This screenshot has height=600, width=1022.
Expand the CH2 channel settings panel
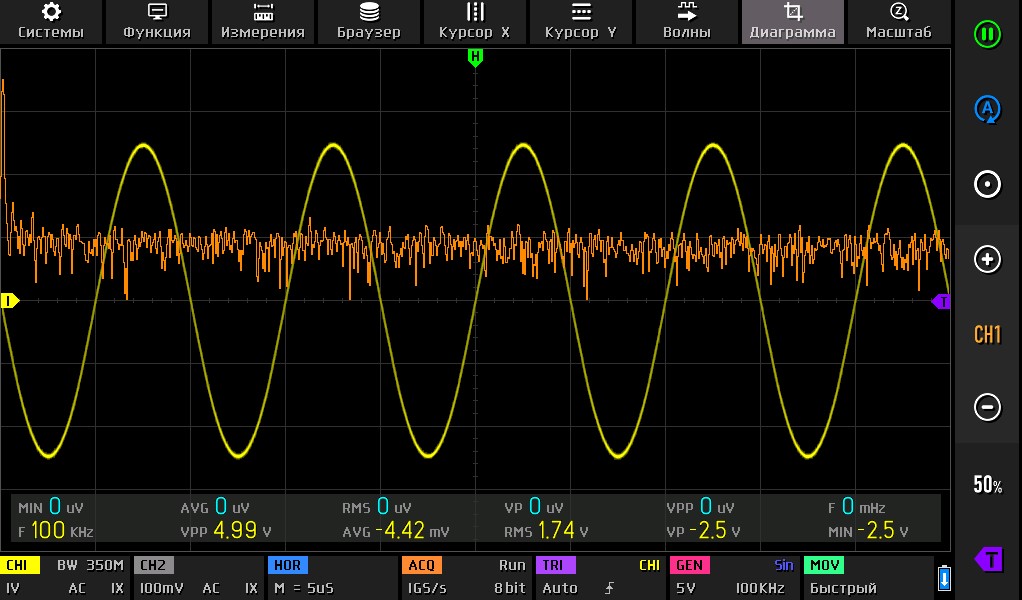(198, 577)
